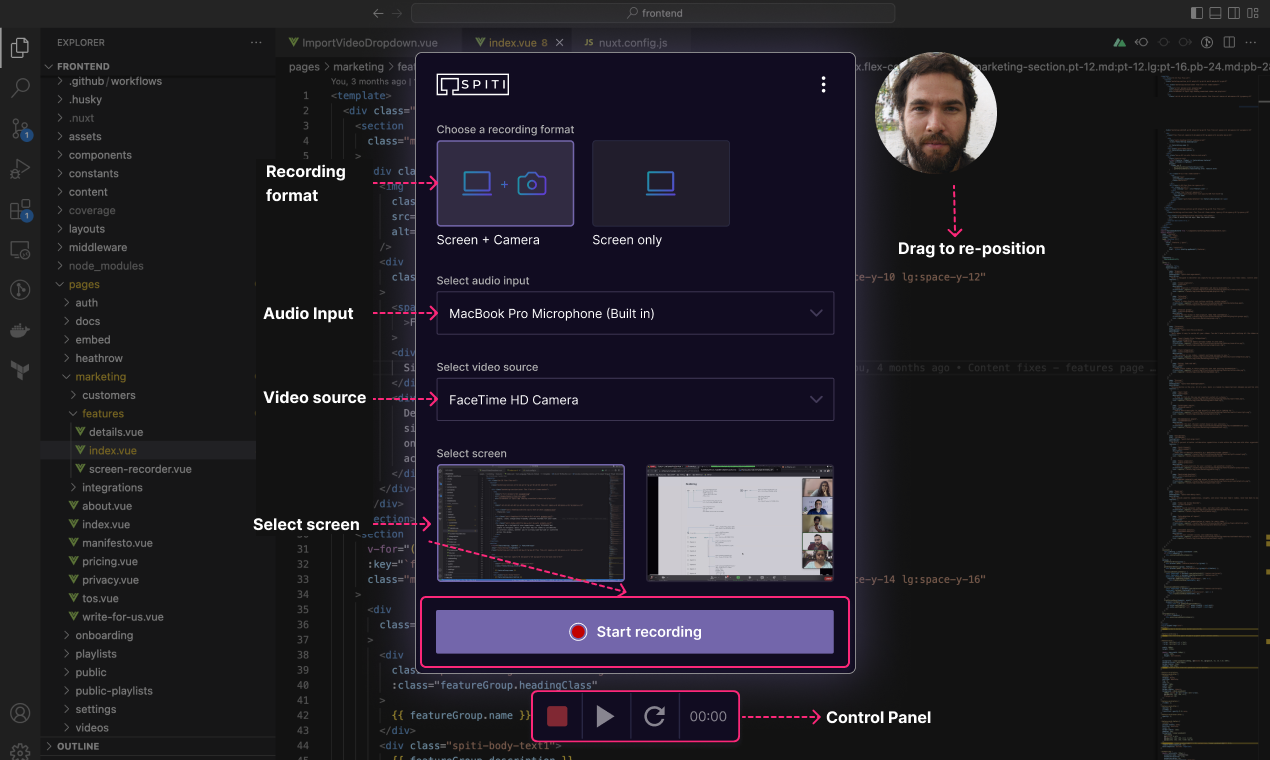Click the play button in control panel
The height and width of the screenshot is (760, 1270).
(x=605, y=716)
